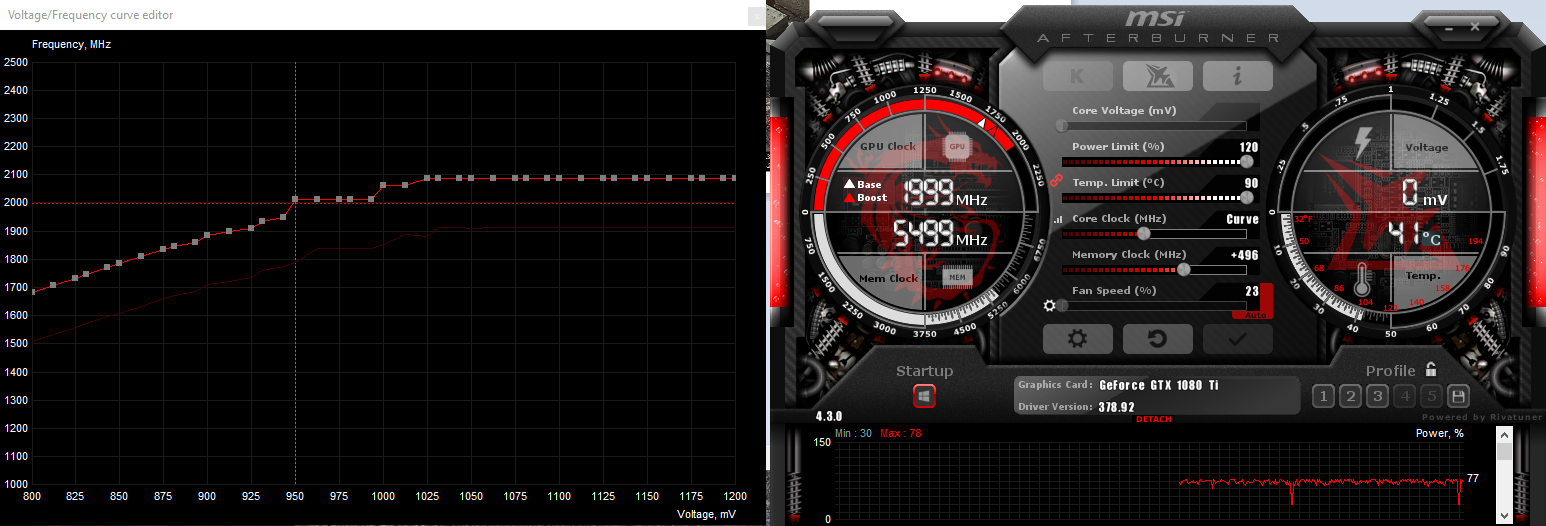
Task: Select the curve point at 950 mV
Action: pos(295,199)
